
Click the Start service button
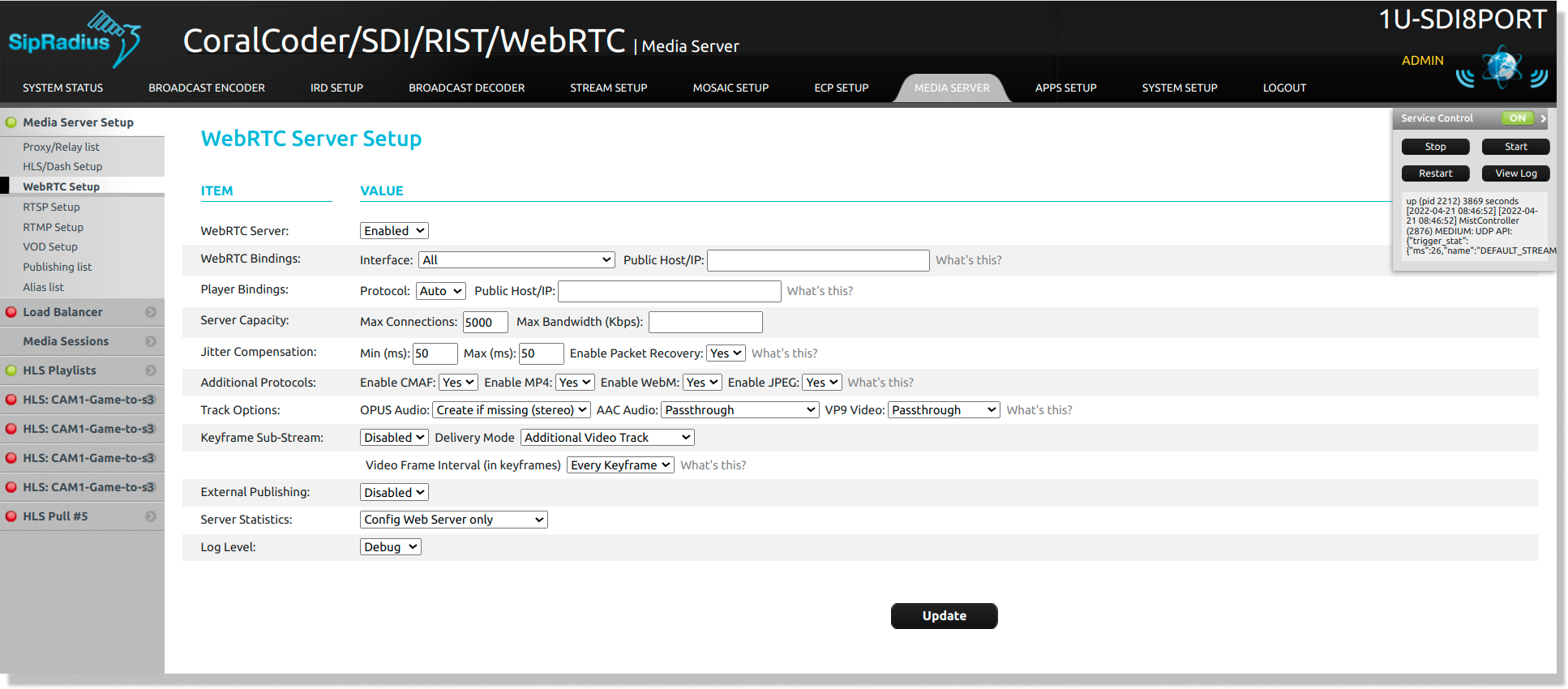coord(1515,147)
